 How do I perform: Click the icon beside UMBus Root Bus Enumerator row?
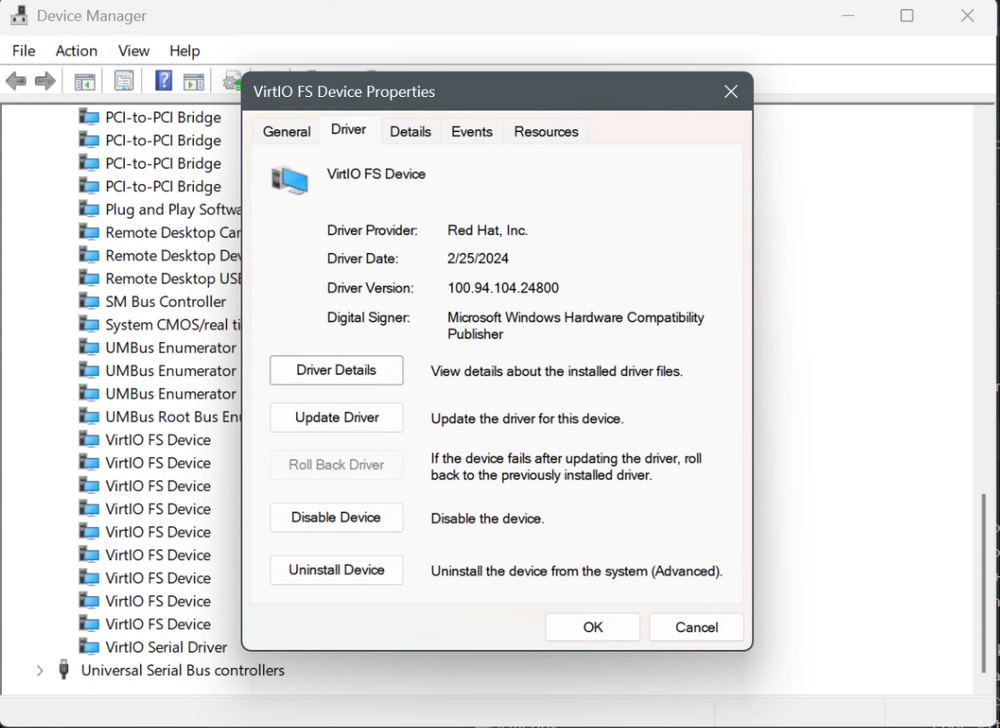click(89, 416)
